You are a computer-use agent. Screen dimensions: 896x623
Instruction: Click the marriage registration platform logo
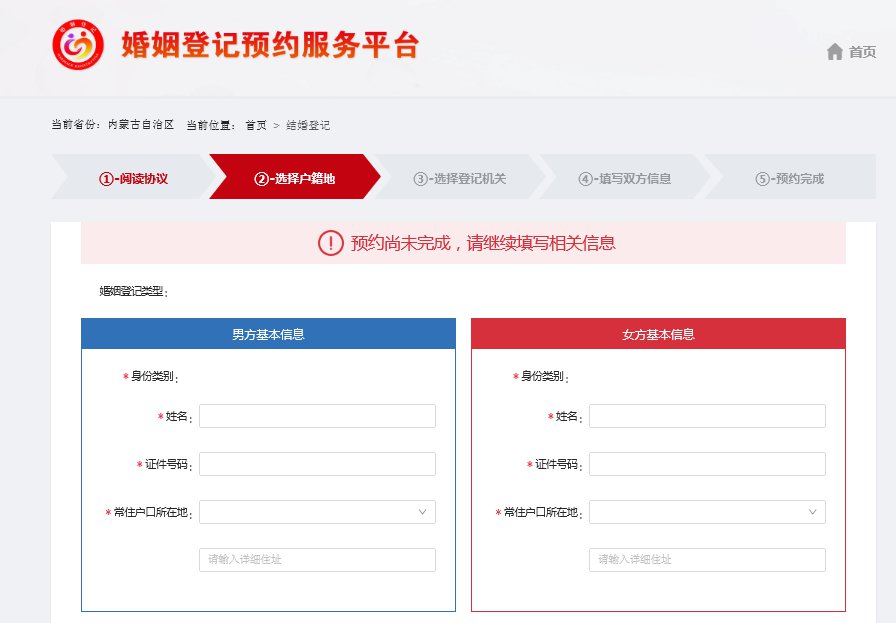pos(77,45)
